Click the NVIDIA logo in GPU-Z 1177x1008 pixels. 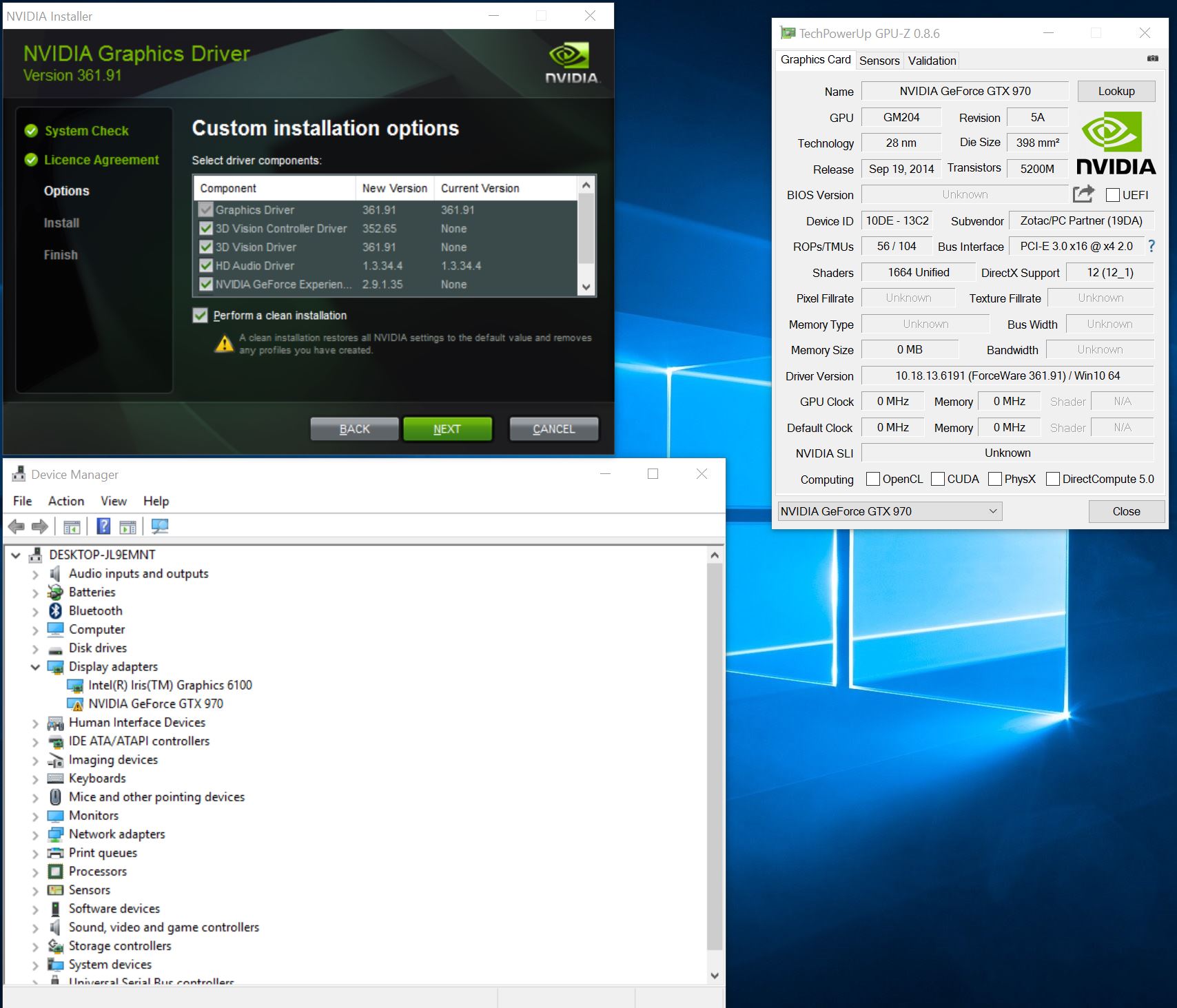tap(1116, 144)
